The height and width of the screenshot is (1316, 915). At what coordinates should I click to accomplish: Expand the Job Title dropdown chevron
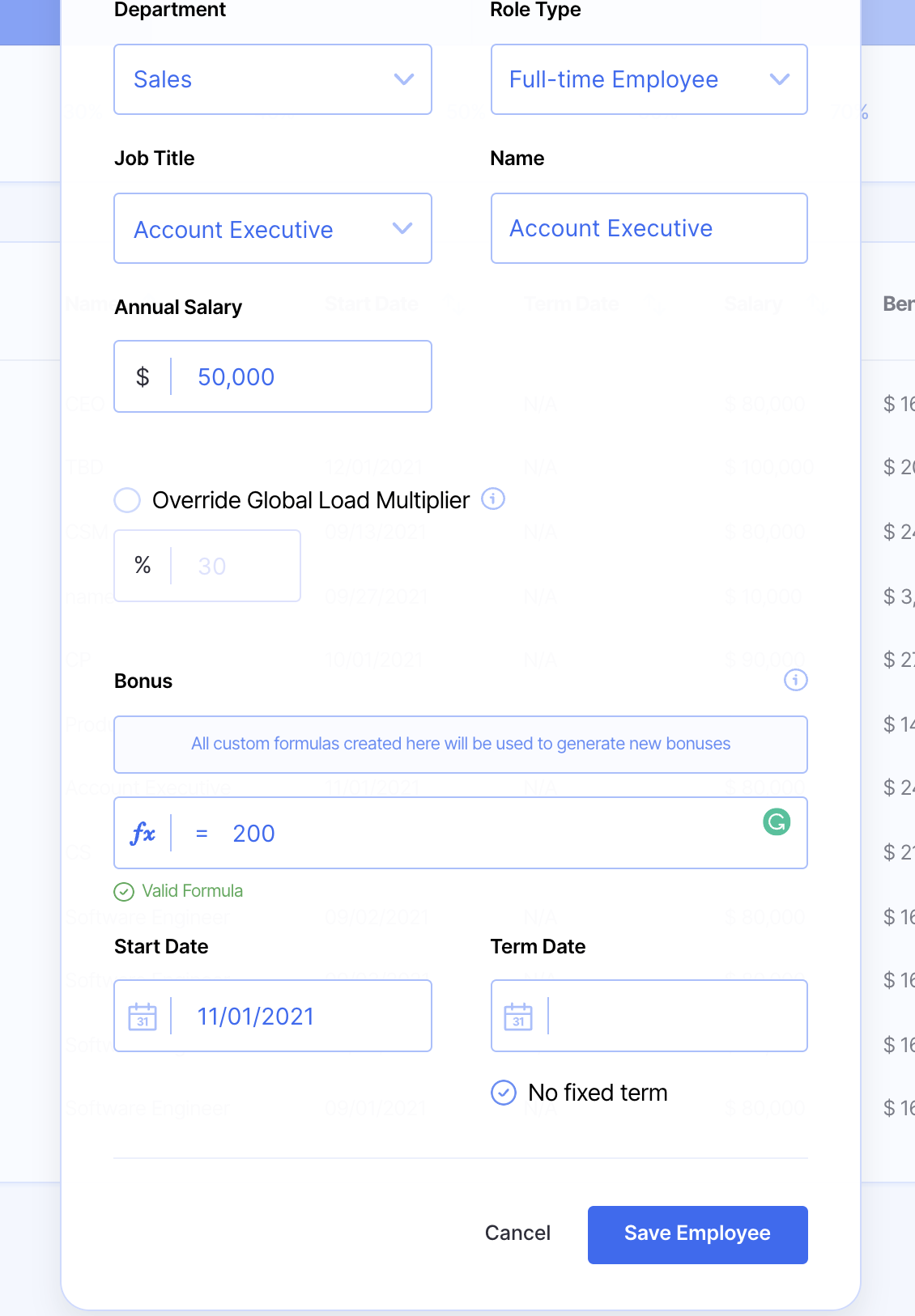pyautogui.click(x=402, y=229)
